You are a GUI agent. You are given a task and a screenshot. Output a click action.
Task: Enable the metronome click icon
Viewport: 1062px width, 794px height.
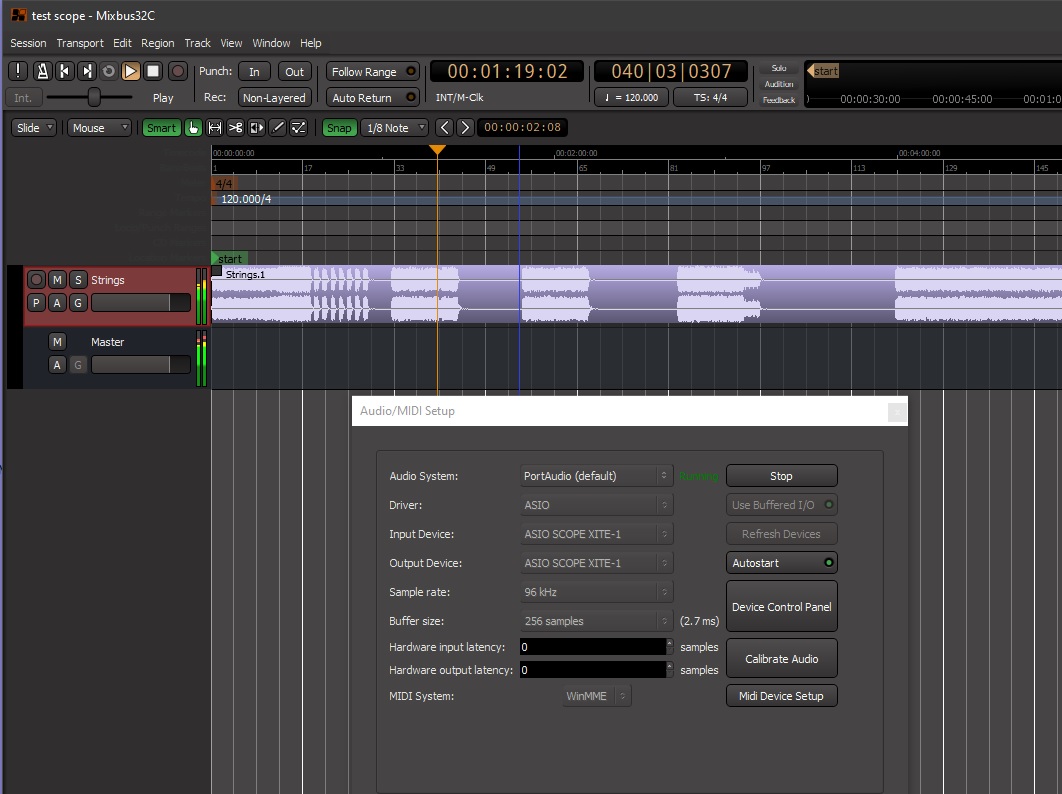pos(41,71)
